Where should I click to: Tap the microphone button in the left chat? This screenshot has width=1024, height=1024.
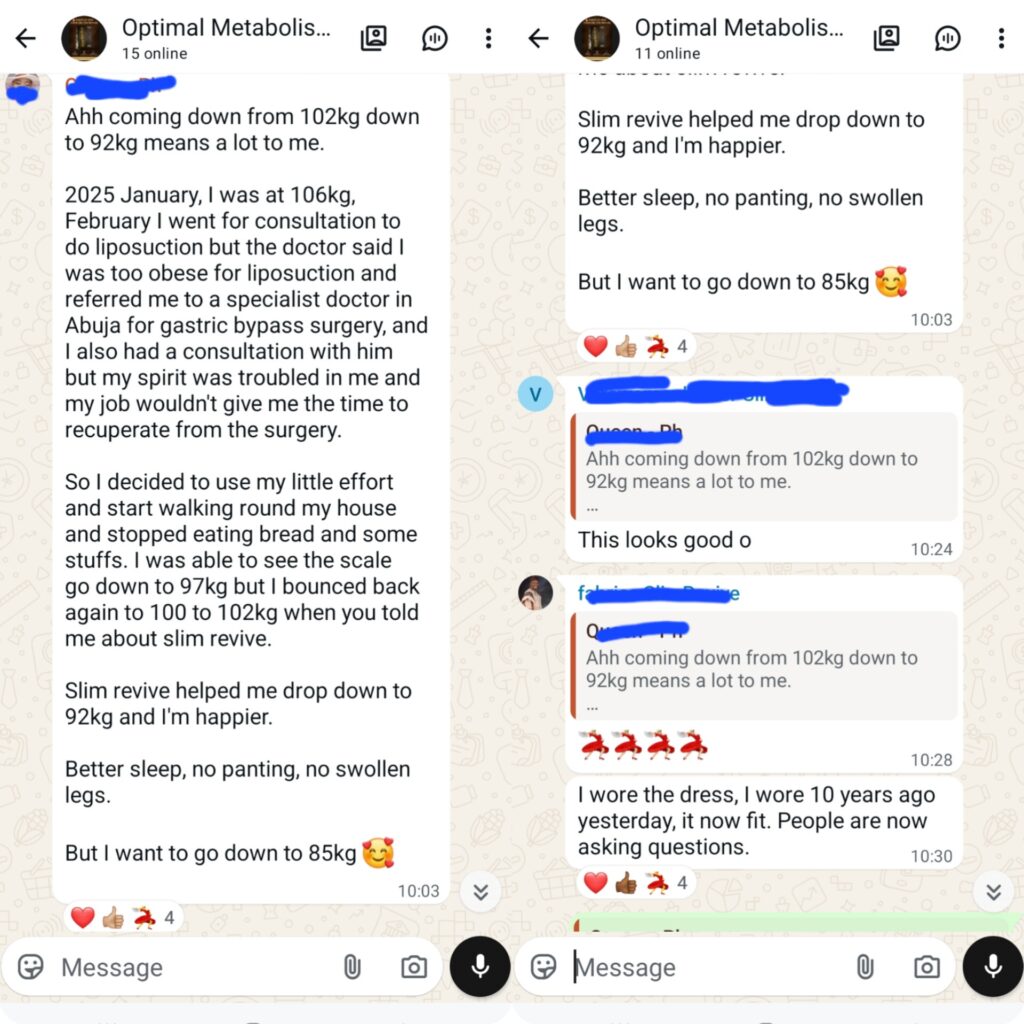pyautogui.click(x=480, y=967)
